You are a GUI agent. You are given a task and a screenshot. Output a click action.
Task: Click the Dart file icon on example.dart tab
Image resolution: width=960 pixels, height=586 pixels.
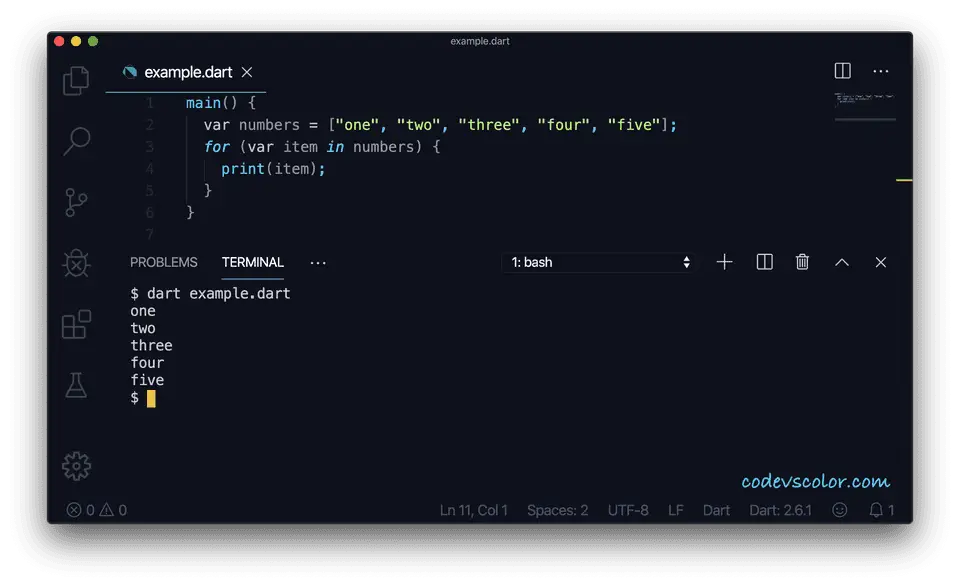pos(130,72)
